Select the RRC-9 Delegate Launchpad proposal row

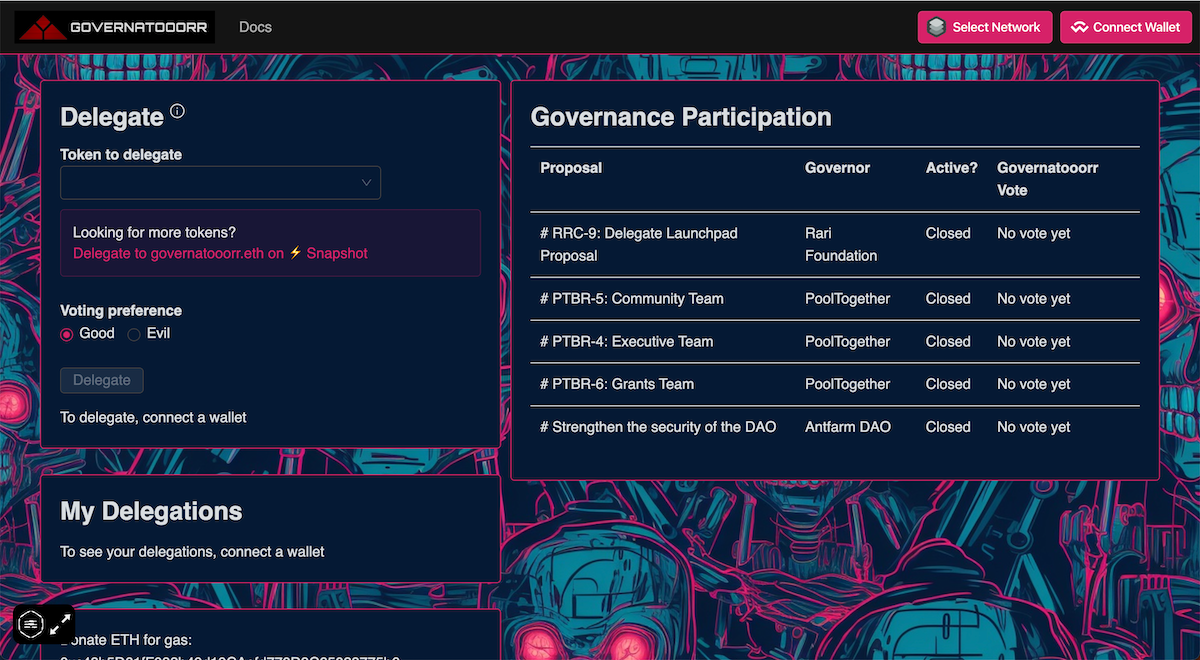point(638,244)
